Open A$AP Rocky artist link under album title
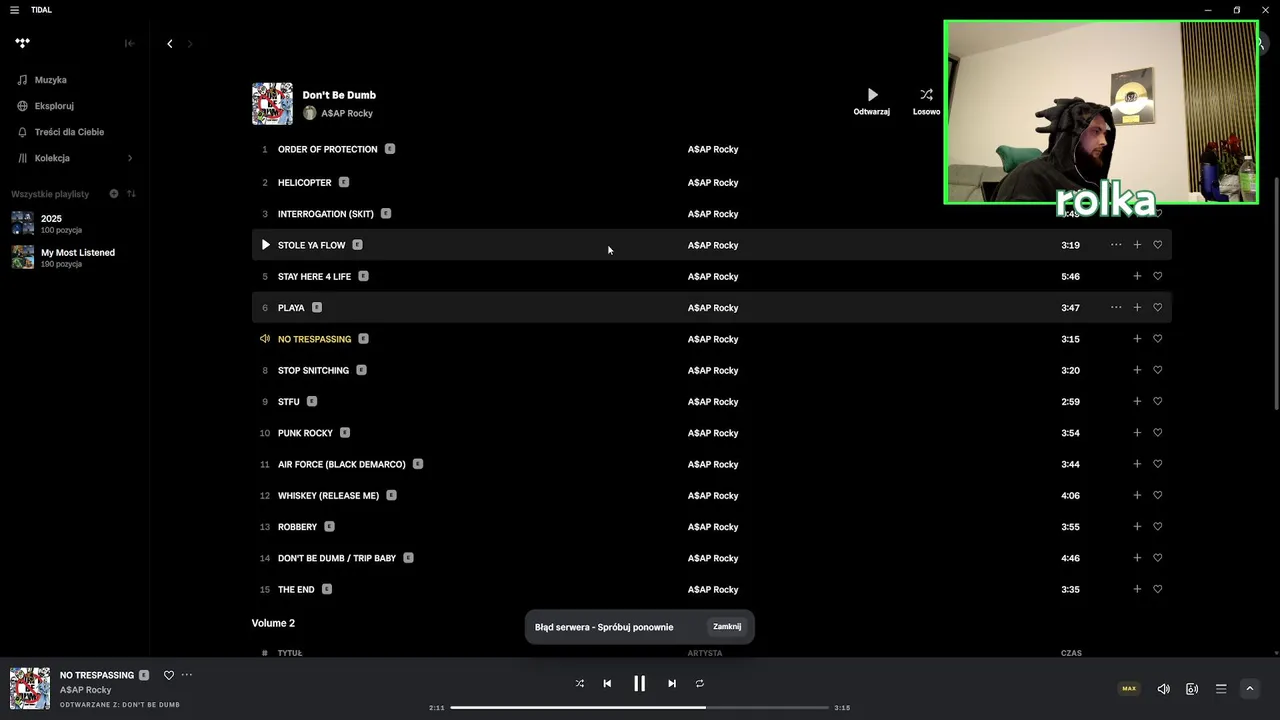 point(347,114)
